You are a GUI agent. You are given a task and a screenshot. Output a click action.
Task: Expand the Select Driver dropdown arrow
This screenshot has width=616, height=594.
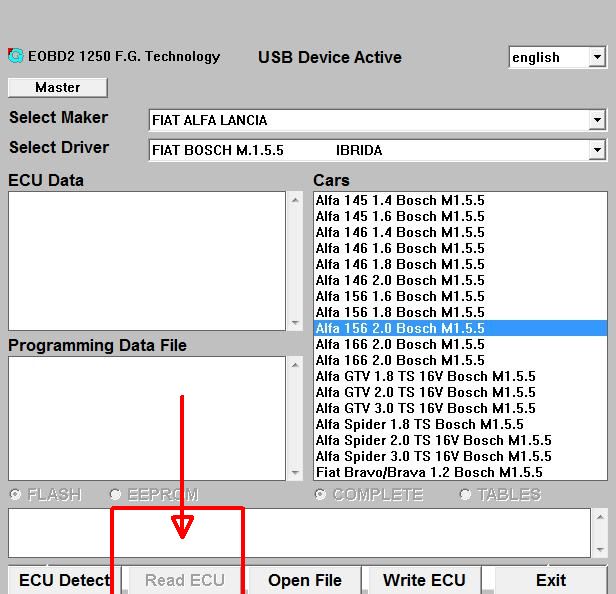[x=597, y=150]
